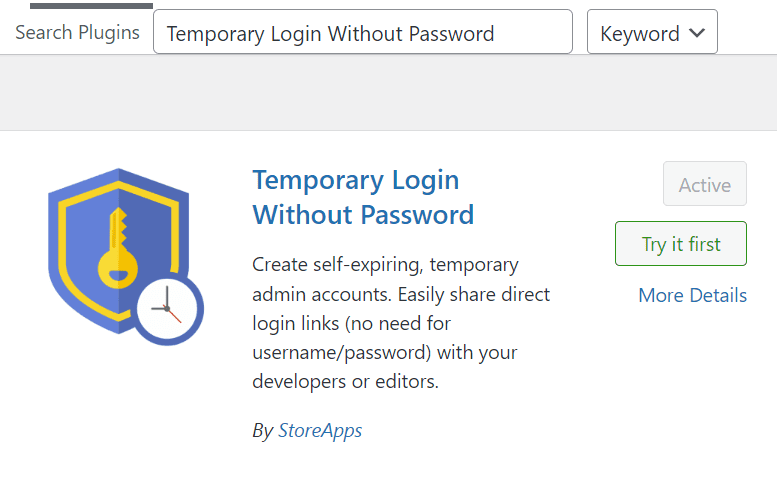This screenshot has height=487, width=777.
Task: Open the Temporary Login Without Password title link
Action: click(x=363, y=197)
